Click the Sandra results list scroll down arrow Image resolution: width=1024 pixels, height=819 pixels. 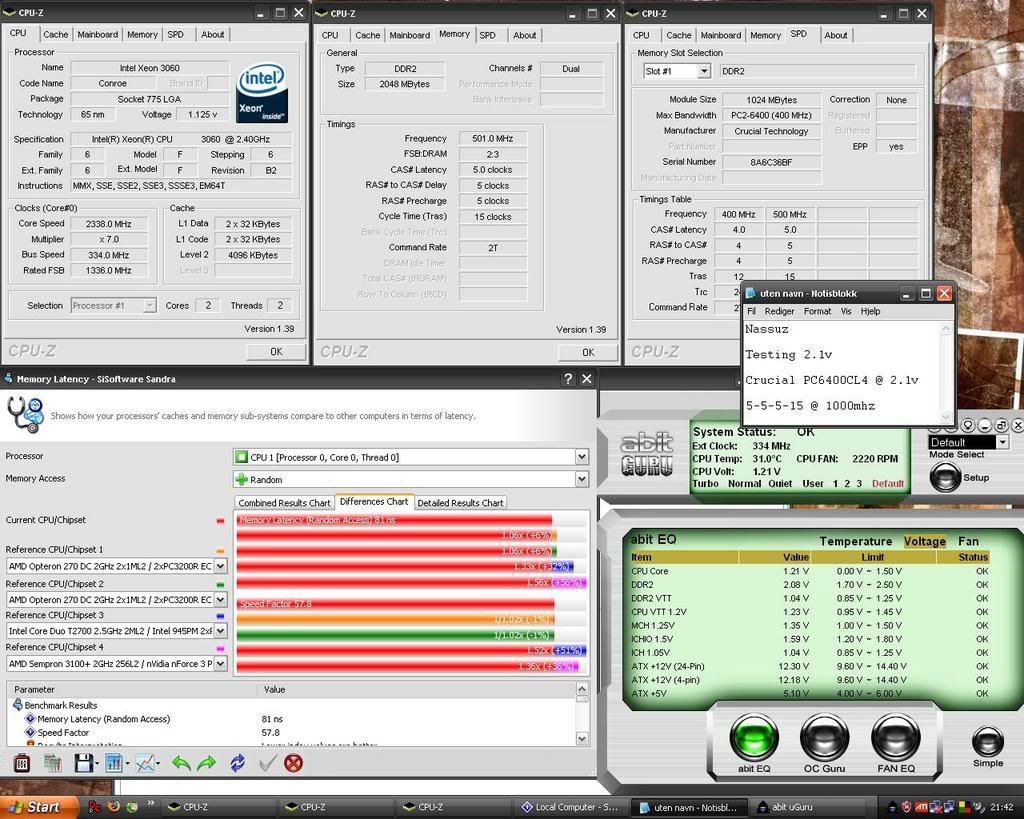tap(582, 739)
